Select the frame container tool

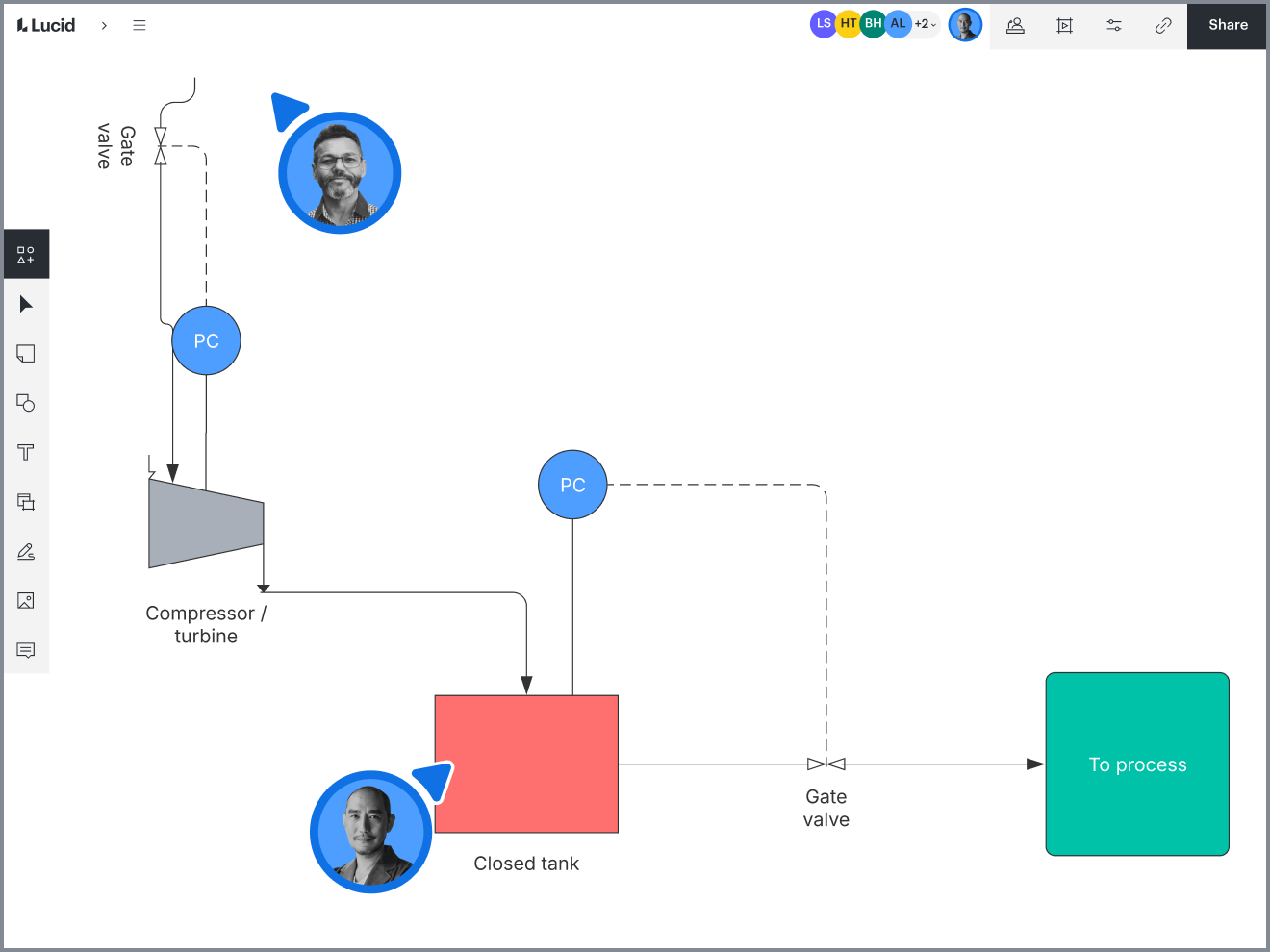(26, 502)
